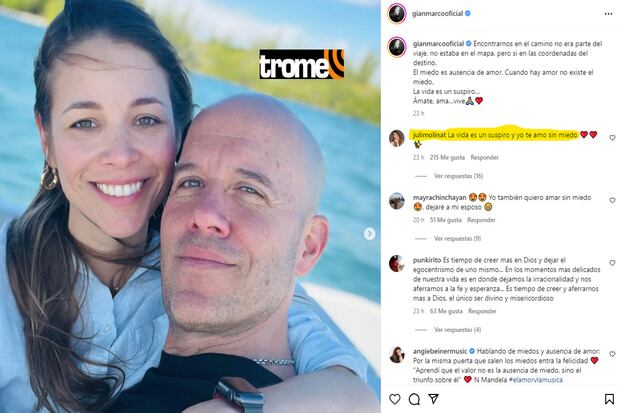Like julimolinat's comment with the heart toggle

tap(612, 138)
